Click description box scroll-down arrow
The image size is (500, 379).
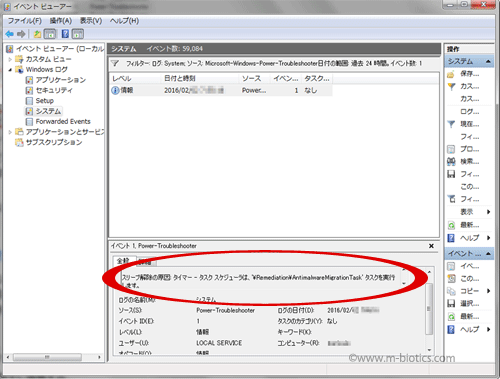pos(404,284)
